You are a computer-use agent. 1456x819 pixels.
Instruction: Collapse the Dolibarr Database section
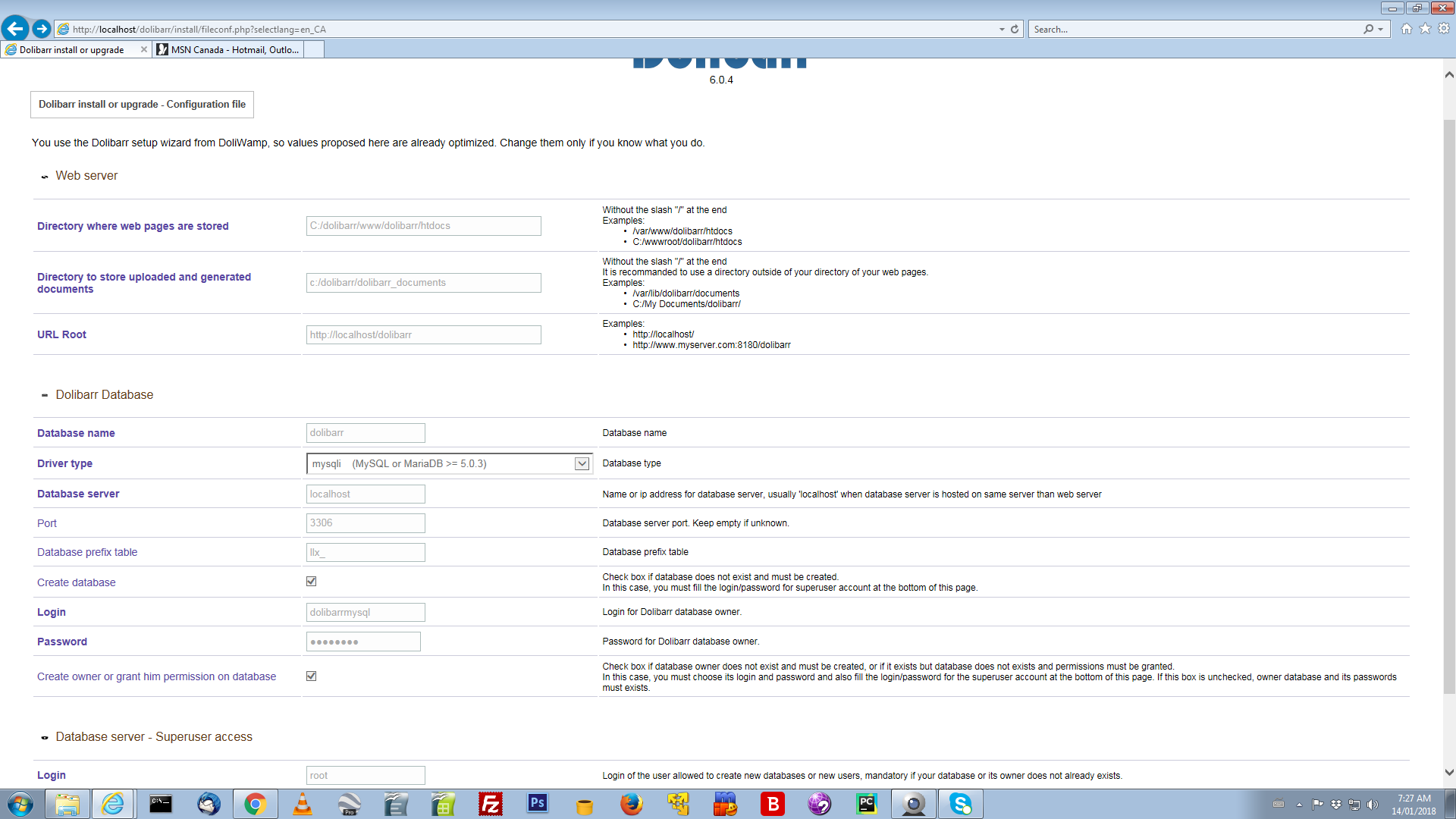(45, 395)
